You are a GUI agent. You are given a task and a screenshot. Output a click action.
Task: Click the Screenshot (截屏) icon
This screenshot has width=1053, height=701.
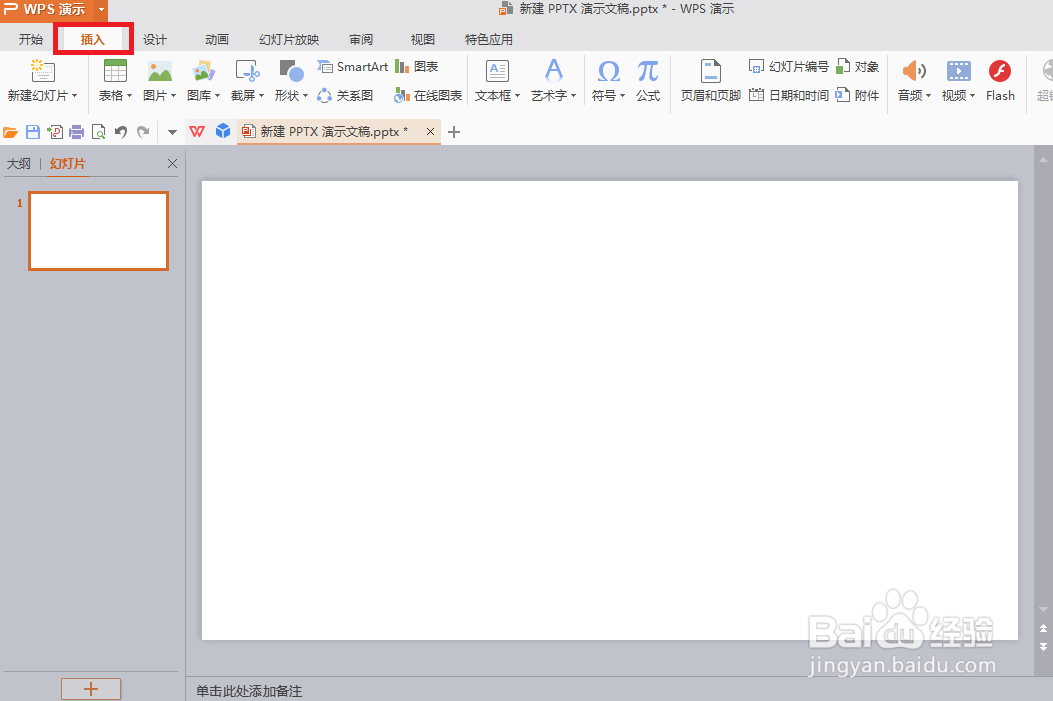coord(247,71)
